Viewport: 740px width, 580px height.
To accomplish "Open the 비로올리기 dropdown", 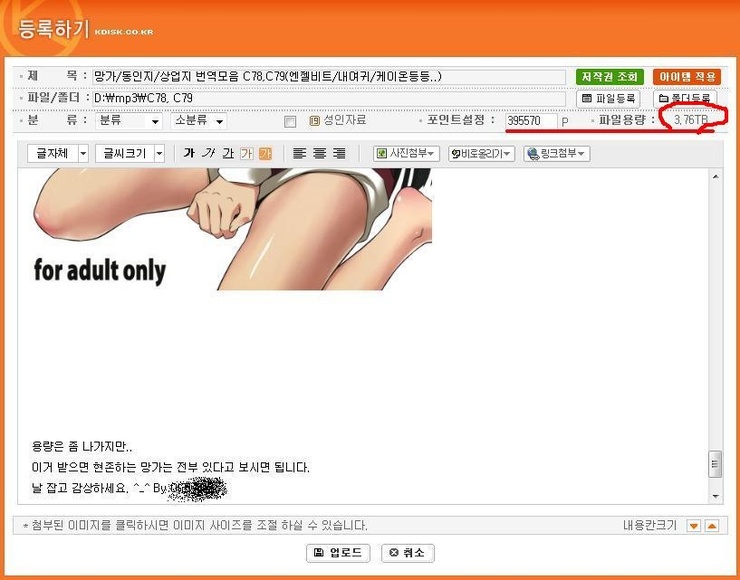I will 481,153.
